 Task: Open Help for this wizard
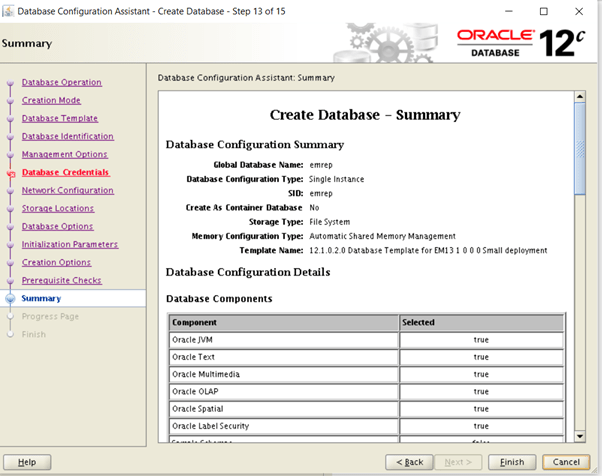(27, 462)
